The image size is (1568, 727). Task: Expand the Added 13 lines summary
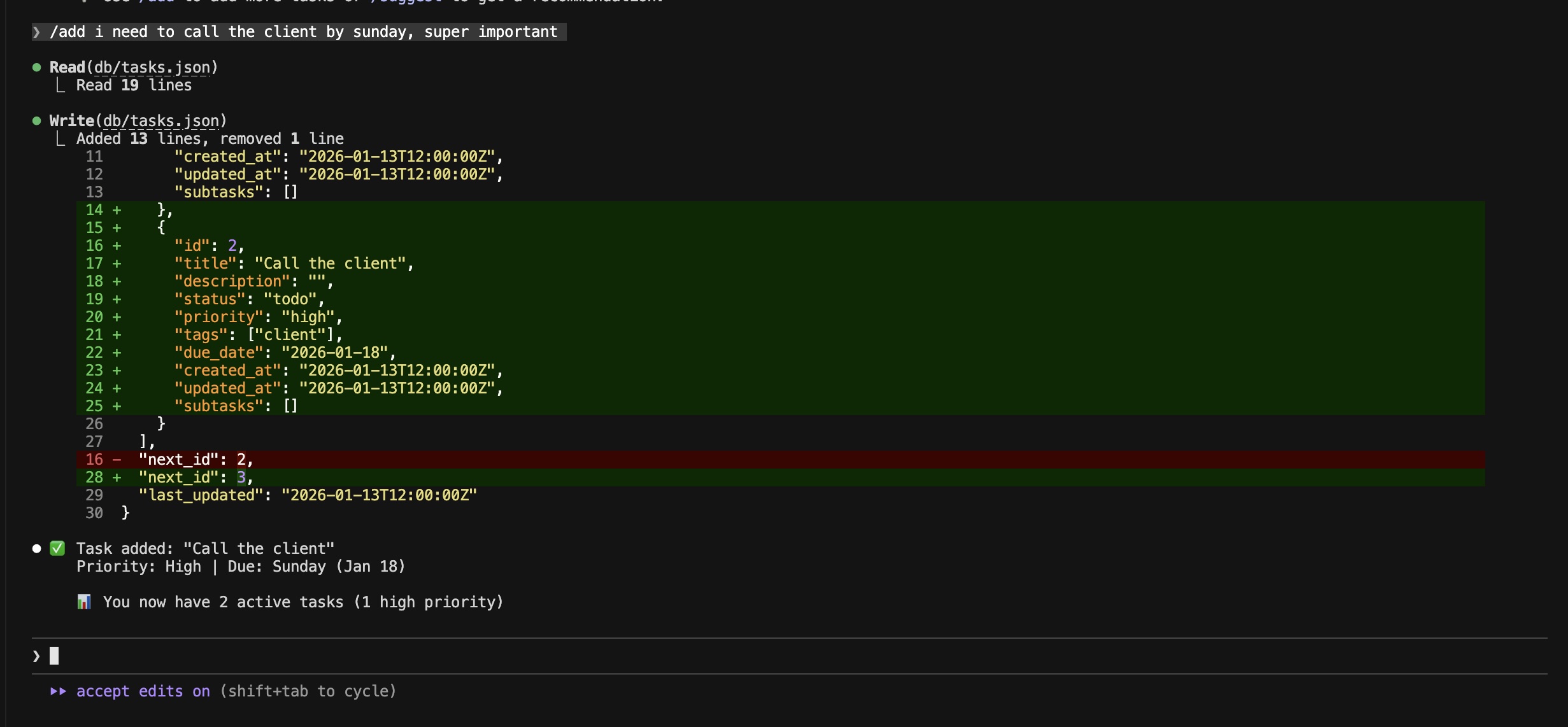[x=210, y=139]
